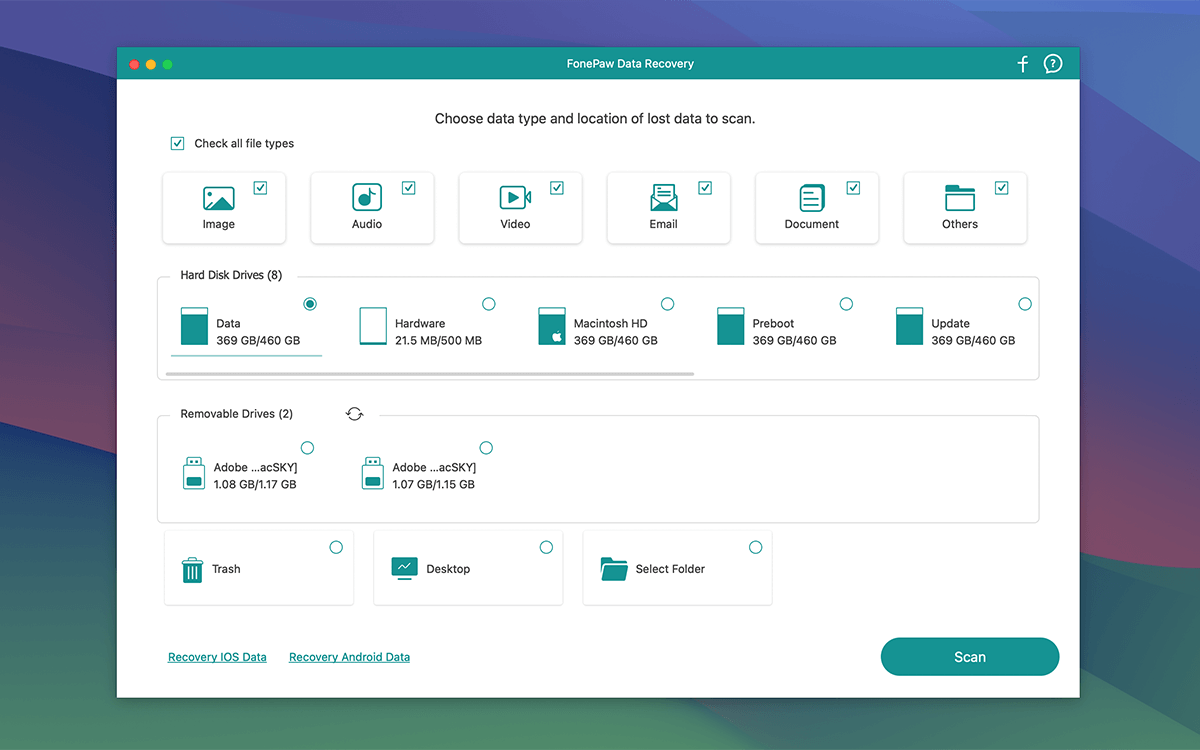Click the Select Folder icon
Screen dimensions: 1200x750
(614, 569)
